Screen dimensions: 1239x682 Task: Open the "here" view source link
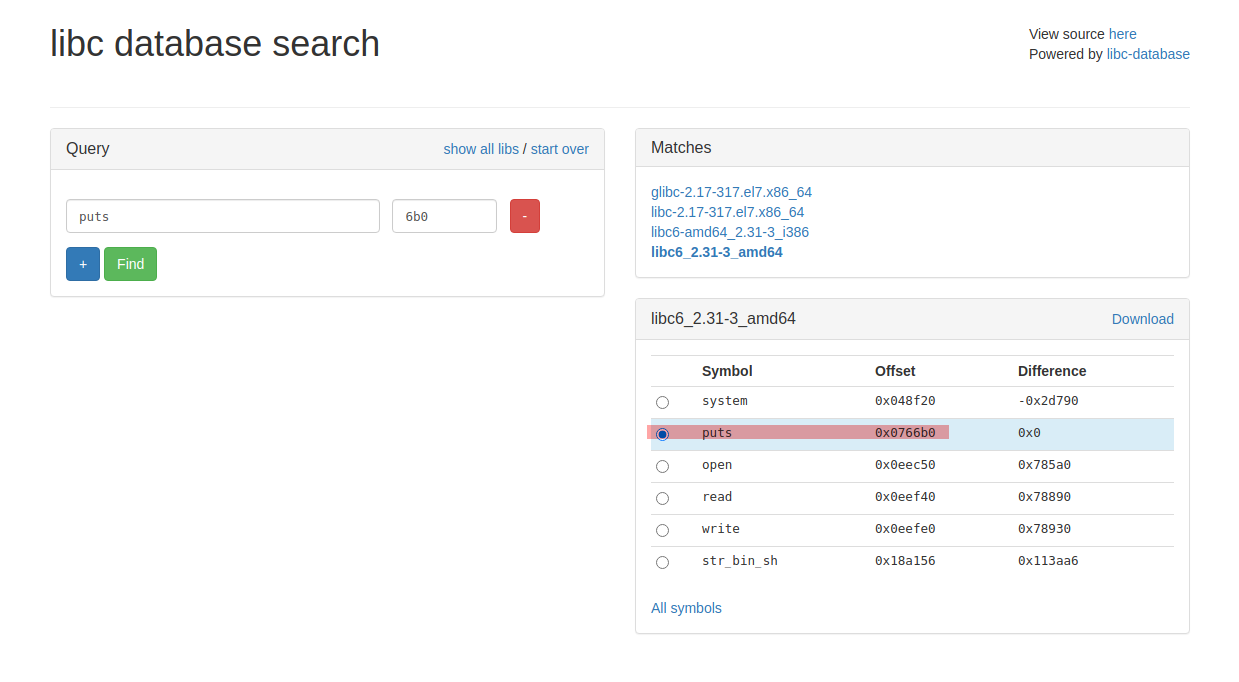pyautogui.click(x=1122, y=33)
